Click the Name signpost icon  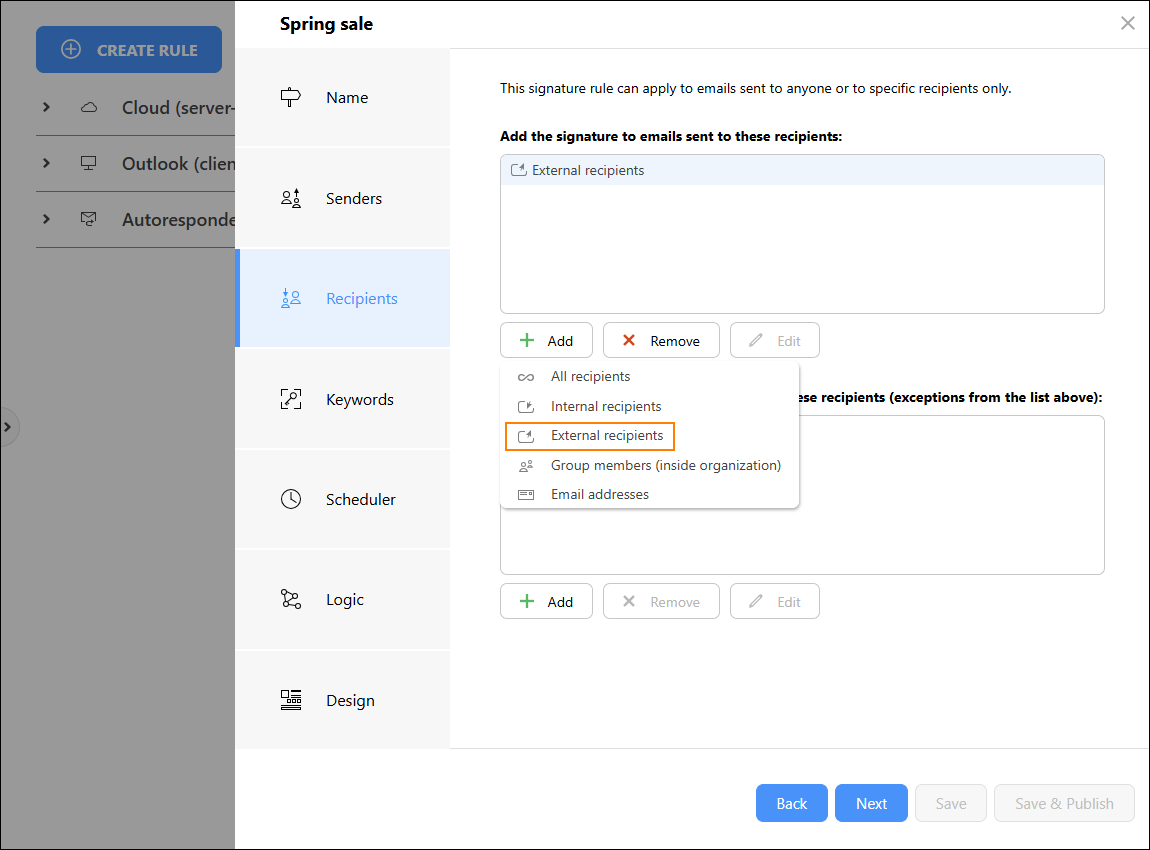point(290,97)
